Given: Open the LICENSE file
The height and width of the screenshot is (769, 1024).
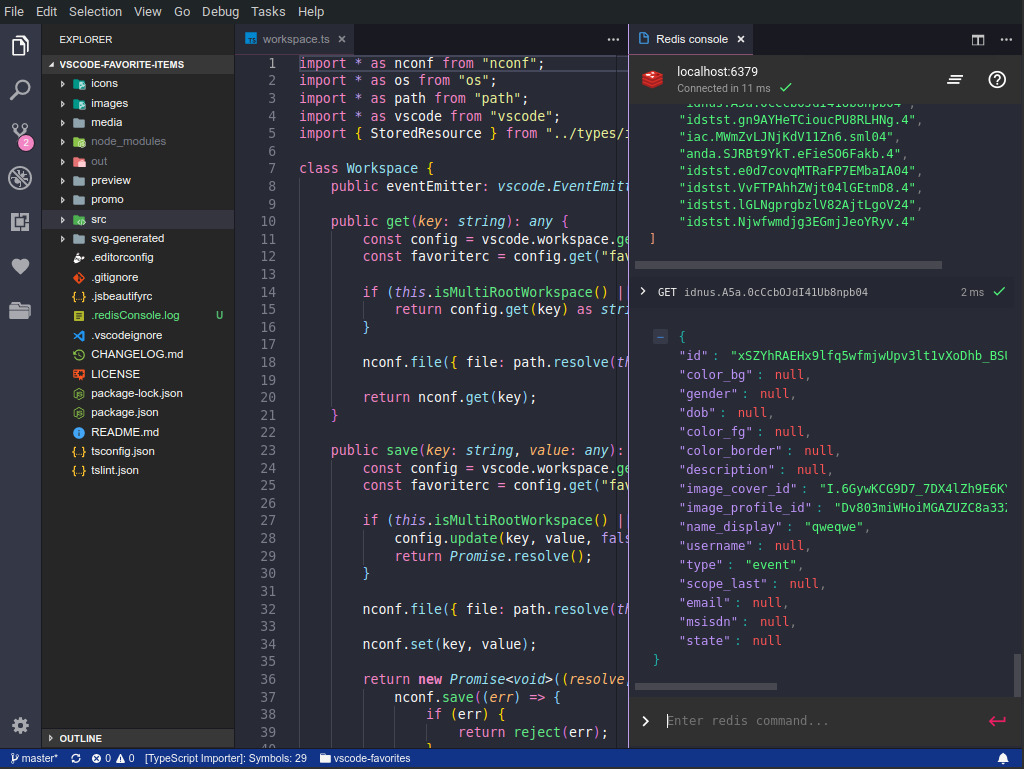Looking at the screenshot, I should [138, 374].
